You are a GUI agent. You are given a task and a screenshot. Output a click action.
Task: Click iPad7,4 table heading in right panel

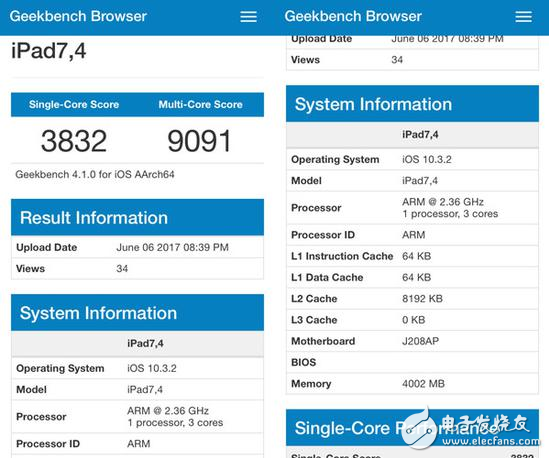tap(420, 134)
